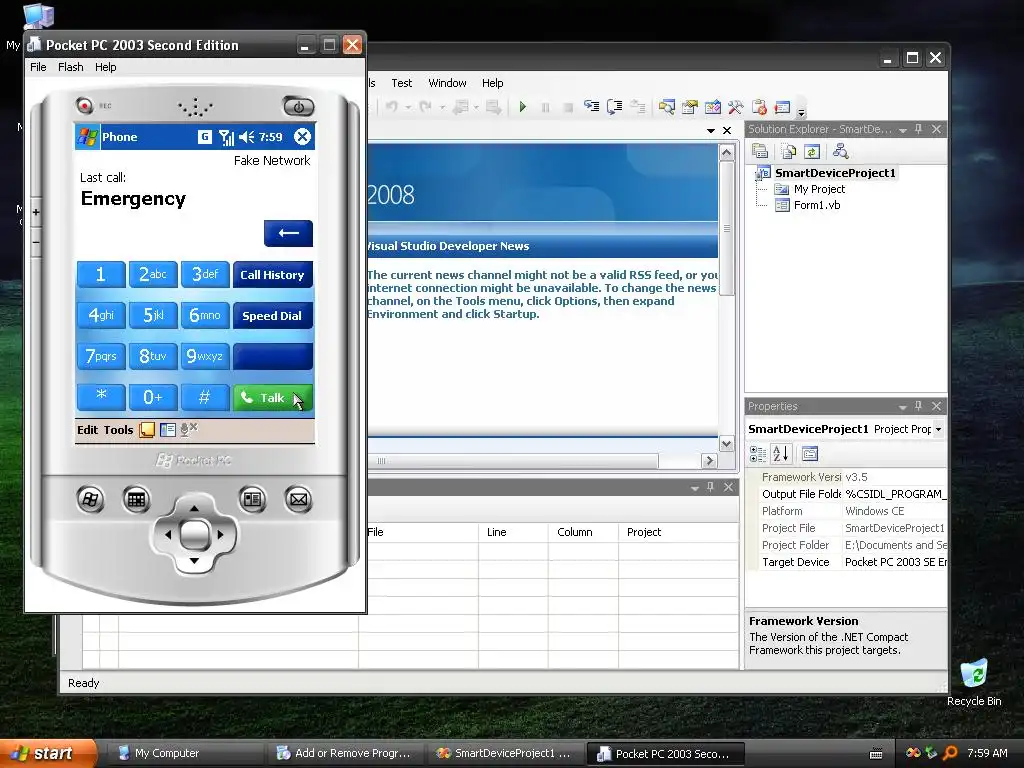Viewport: 1024px width, 768px height.
Task: Click the Step Into toolbar icon
Action: point(592,106)
